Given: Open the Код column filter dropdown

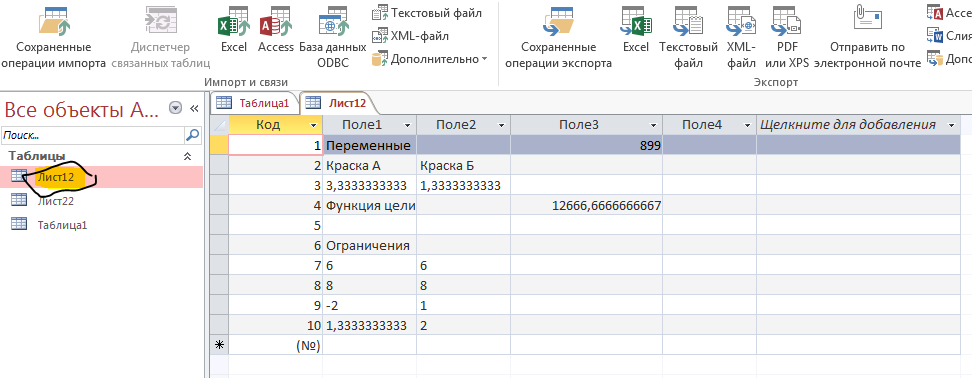Looking at the screenshot, I should [x=313, y=125].
